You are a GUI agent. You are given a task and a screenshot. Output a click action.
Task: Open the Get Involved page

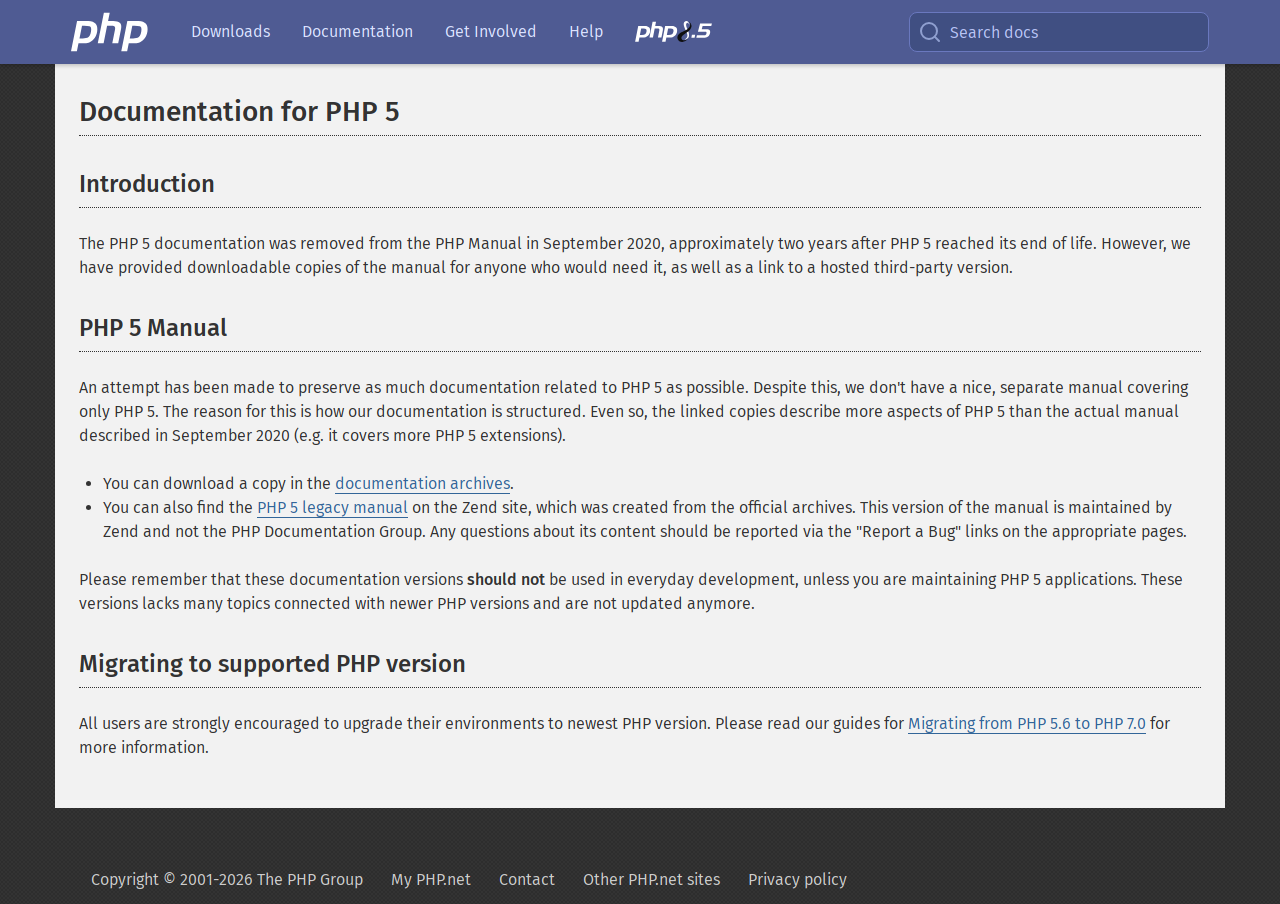tap(490, 32)
